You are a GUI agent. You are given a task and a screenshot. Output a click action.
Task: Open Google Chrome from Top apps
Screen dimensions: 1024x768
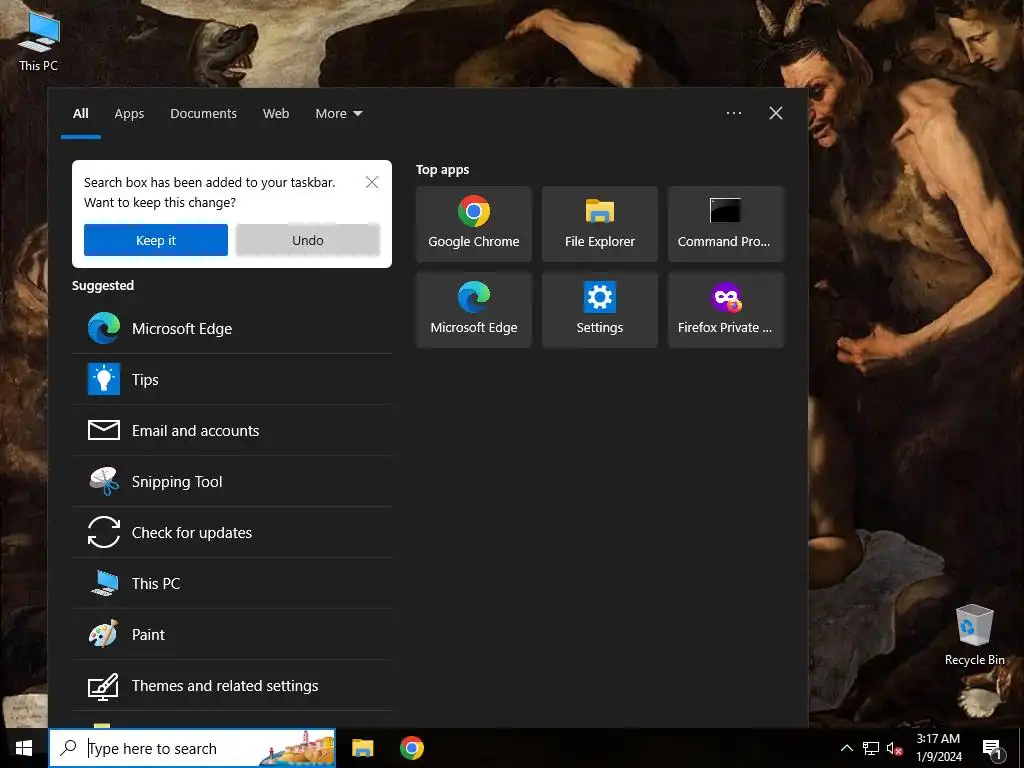point(473,224)
